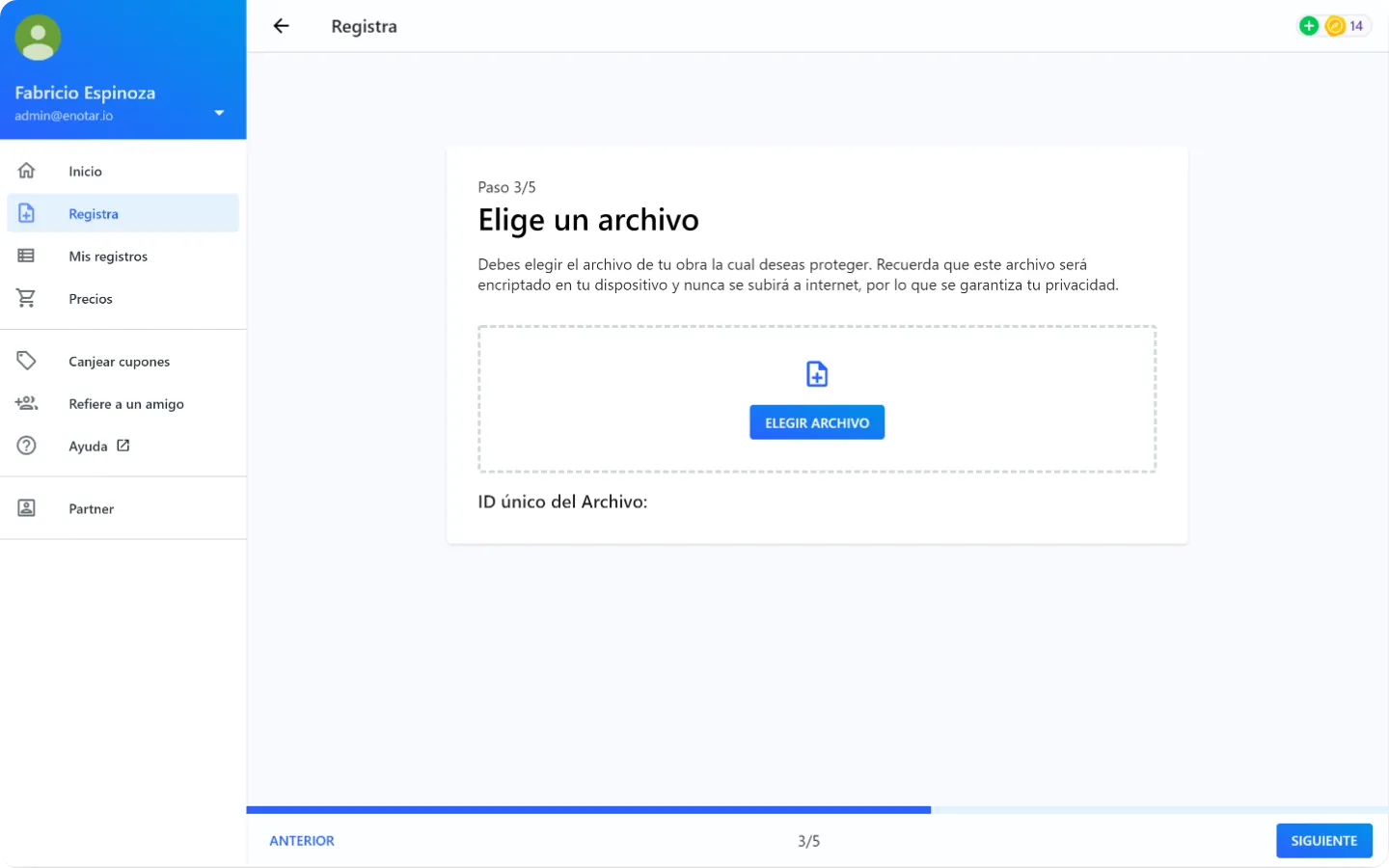Click the Partner badge icon

[26, 508]
